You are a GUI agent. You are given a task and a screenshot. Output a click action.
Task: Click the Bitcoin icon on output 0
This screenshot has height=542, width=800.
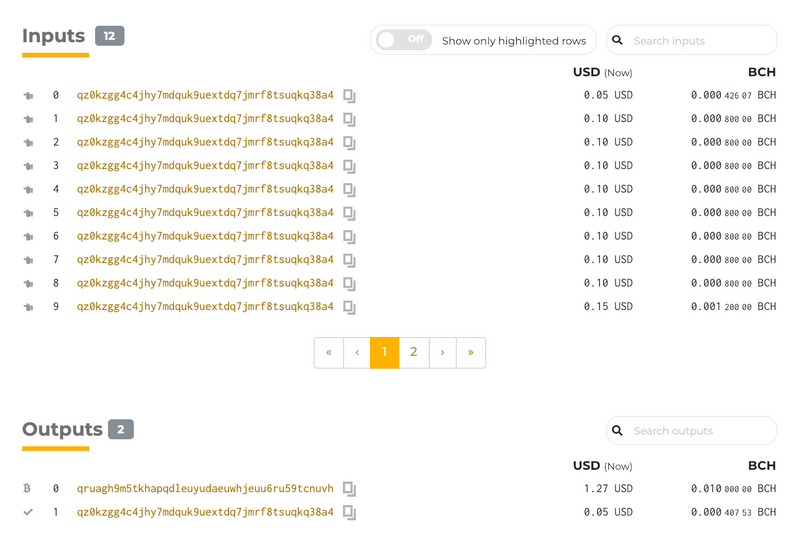28,489
